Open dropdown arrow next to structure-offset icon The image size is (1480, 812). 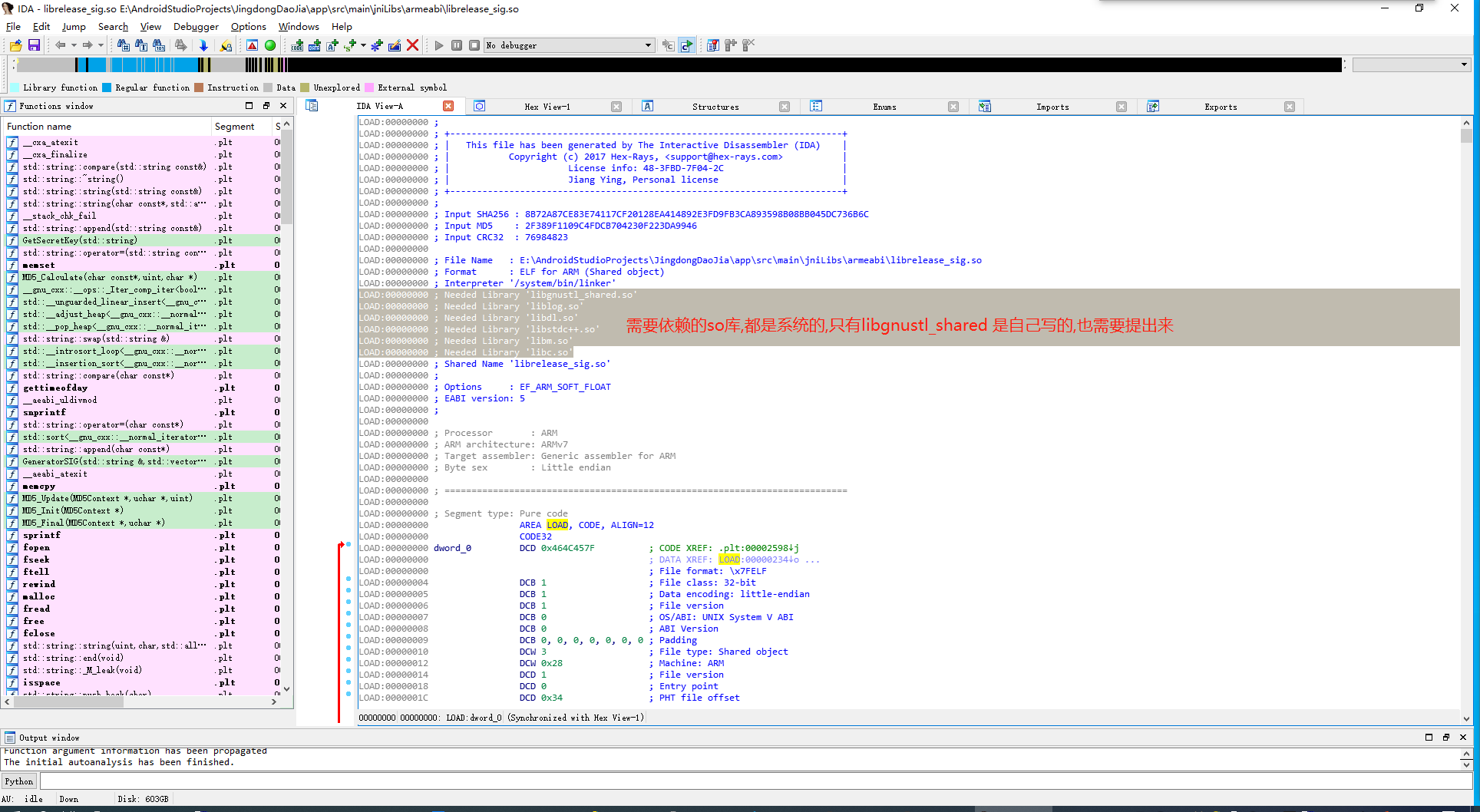click(x=363, y=45)
